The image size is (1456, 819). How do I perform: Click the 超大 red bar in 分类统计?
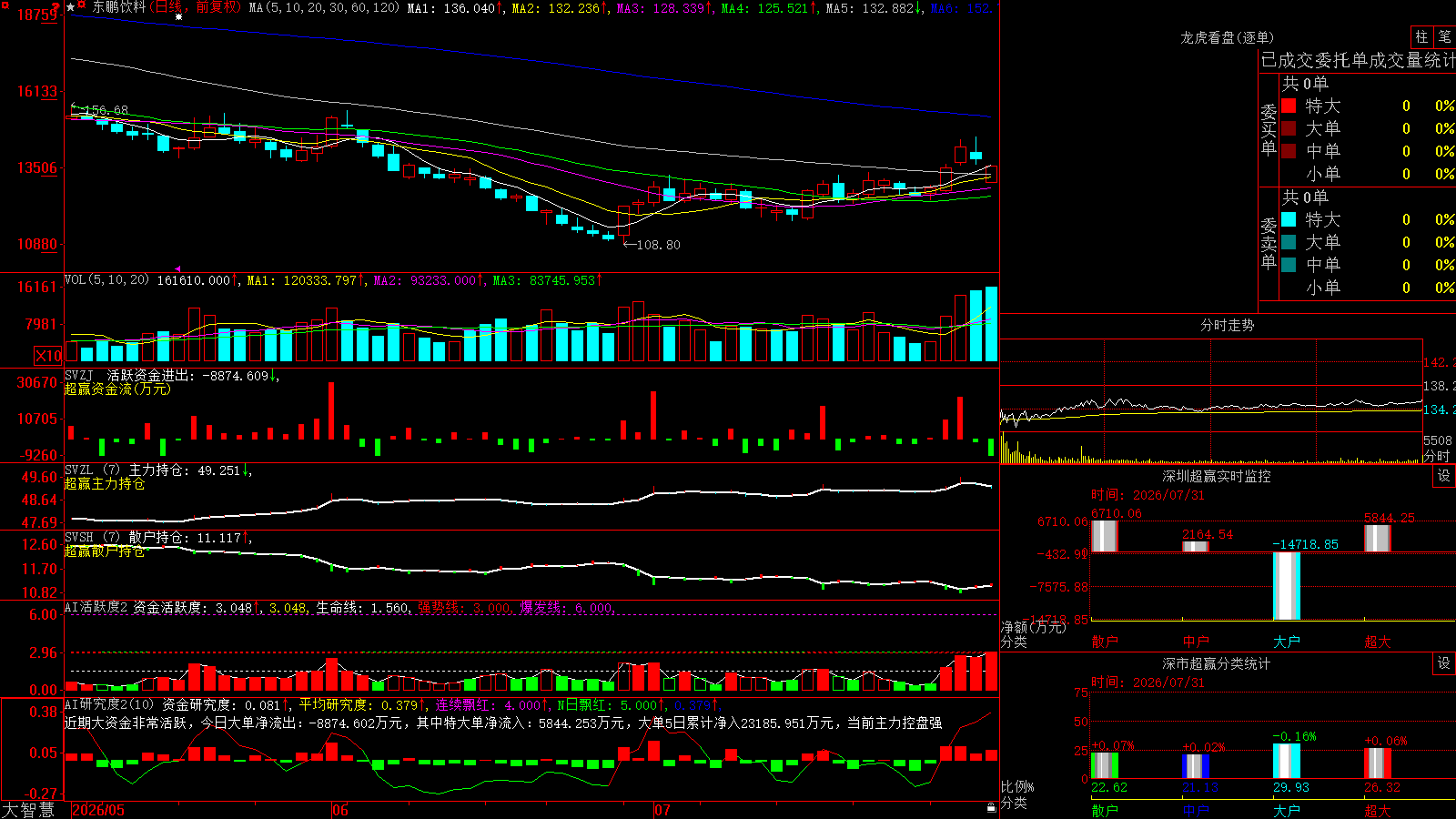[x=1378, y=763]
